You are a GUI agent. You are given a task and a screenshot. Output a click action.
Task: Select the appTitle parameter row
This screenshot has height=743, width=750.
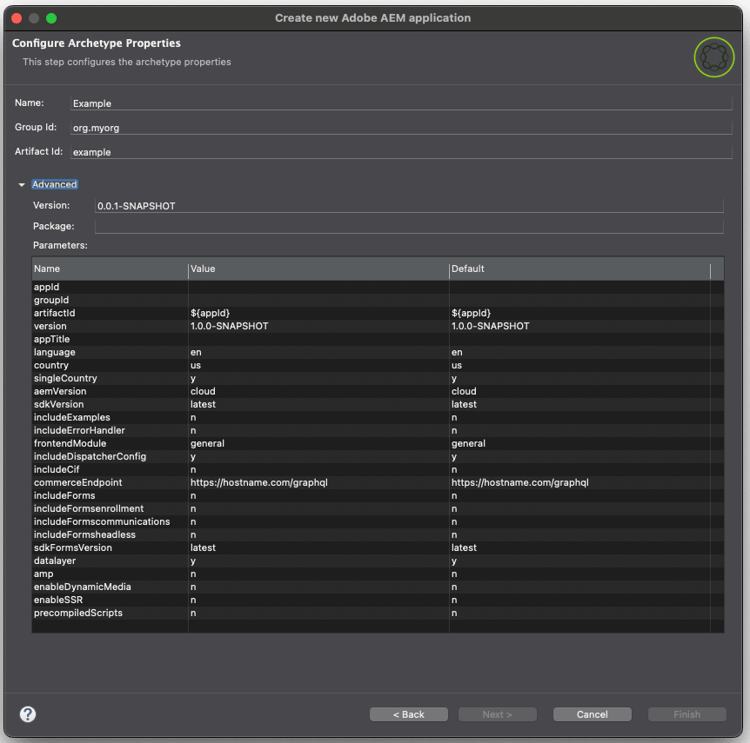point(378,339)
